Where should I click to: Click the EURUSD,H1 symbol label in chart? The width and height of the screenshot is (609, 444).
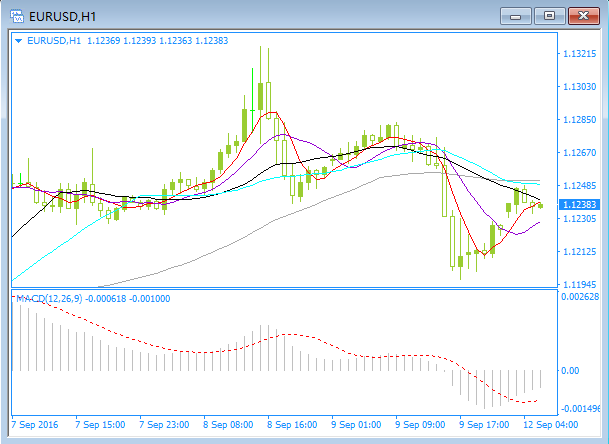[54, 41]
